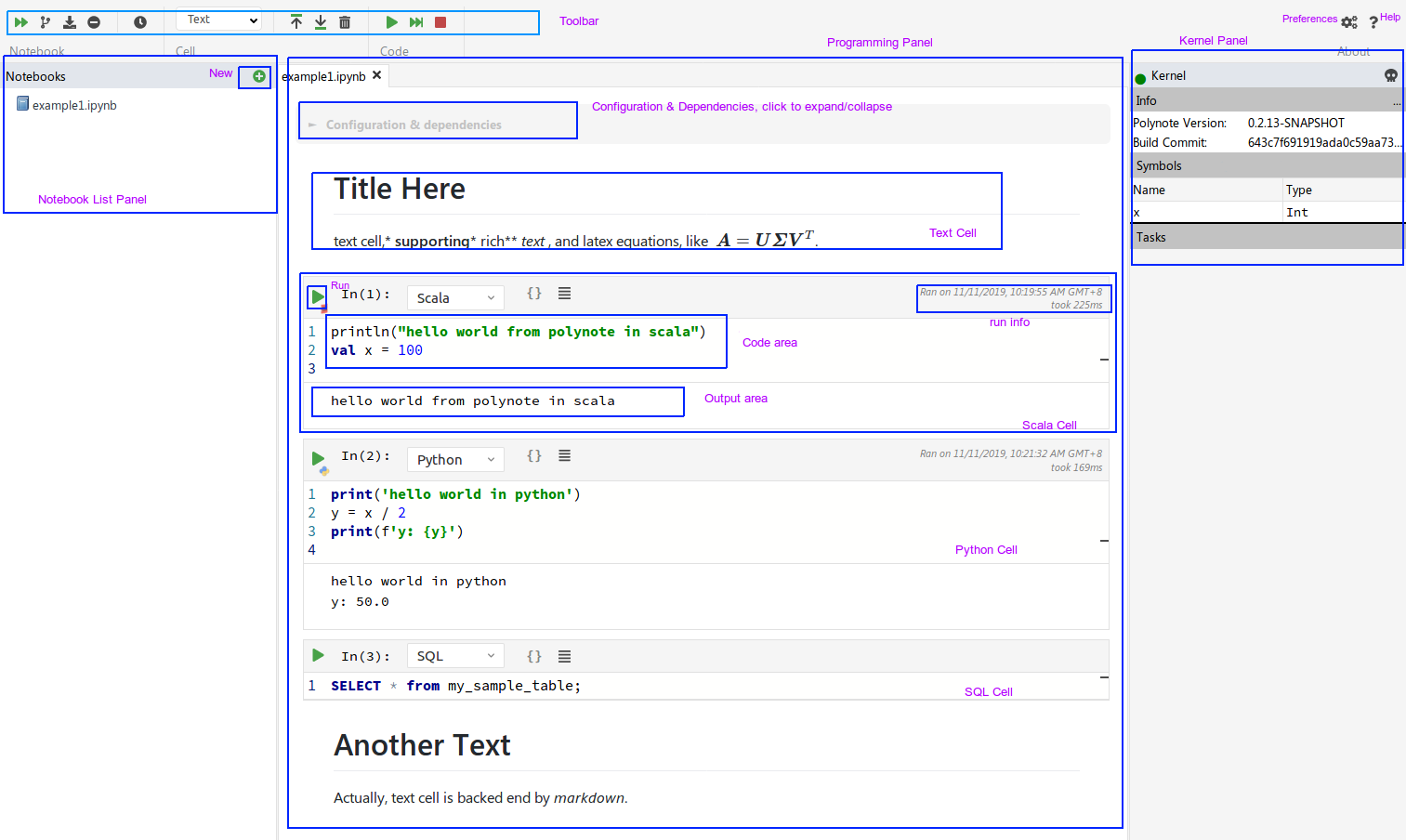Click the 'y: 50.0' output line
This screenshot has height=840, width=1406.
pyautogui.click(x=360, y=601)
